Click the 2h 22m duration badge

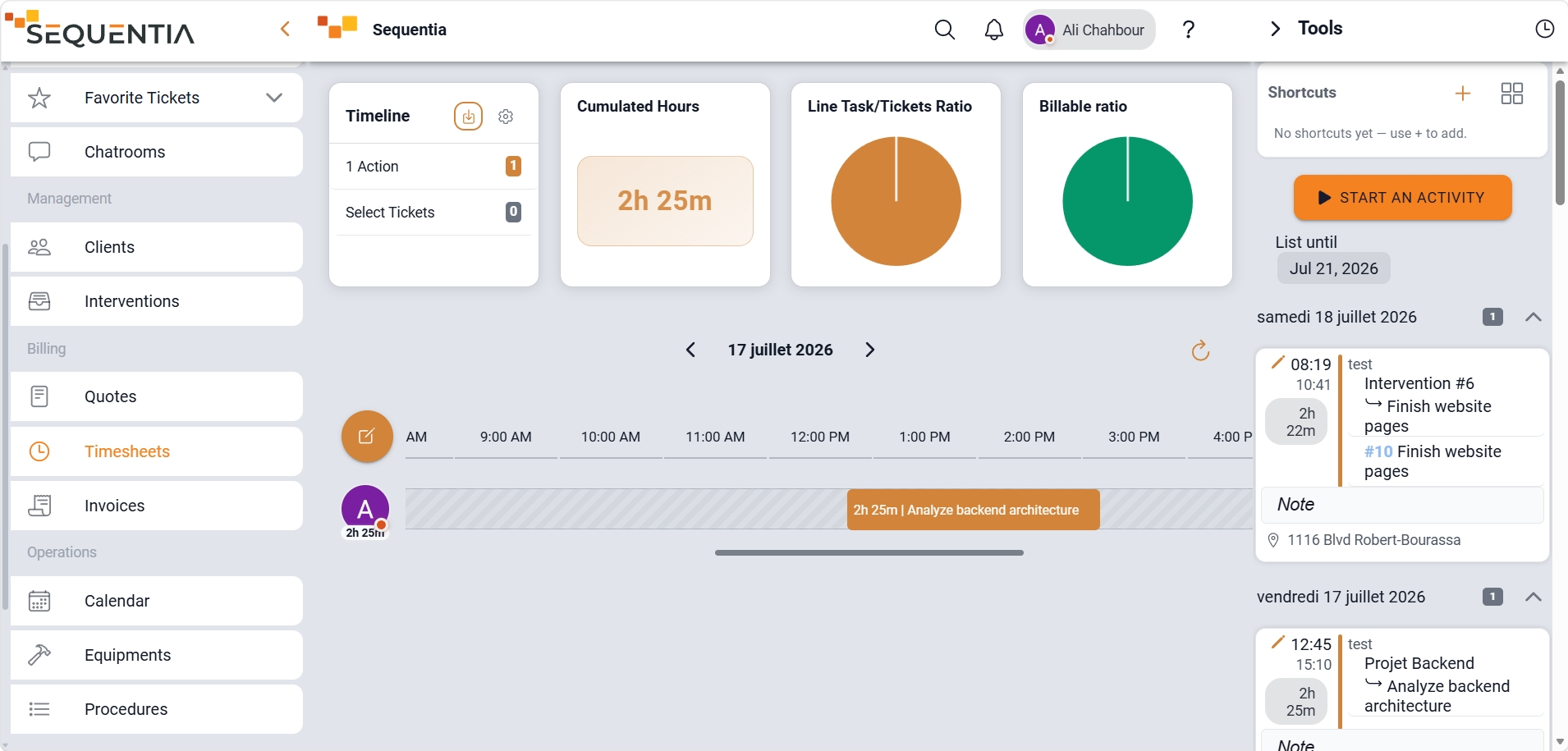pyautogui.click(x=1296, y=422)
